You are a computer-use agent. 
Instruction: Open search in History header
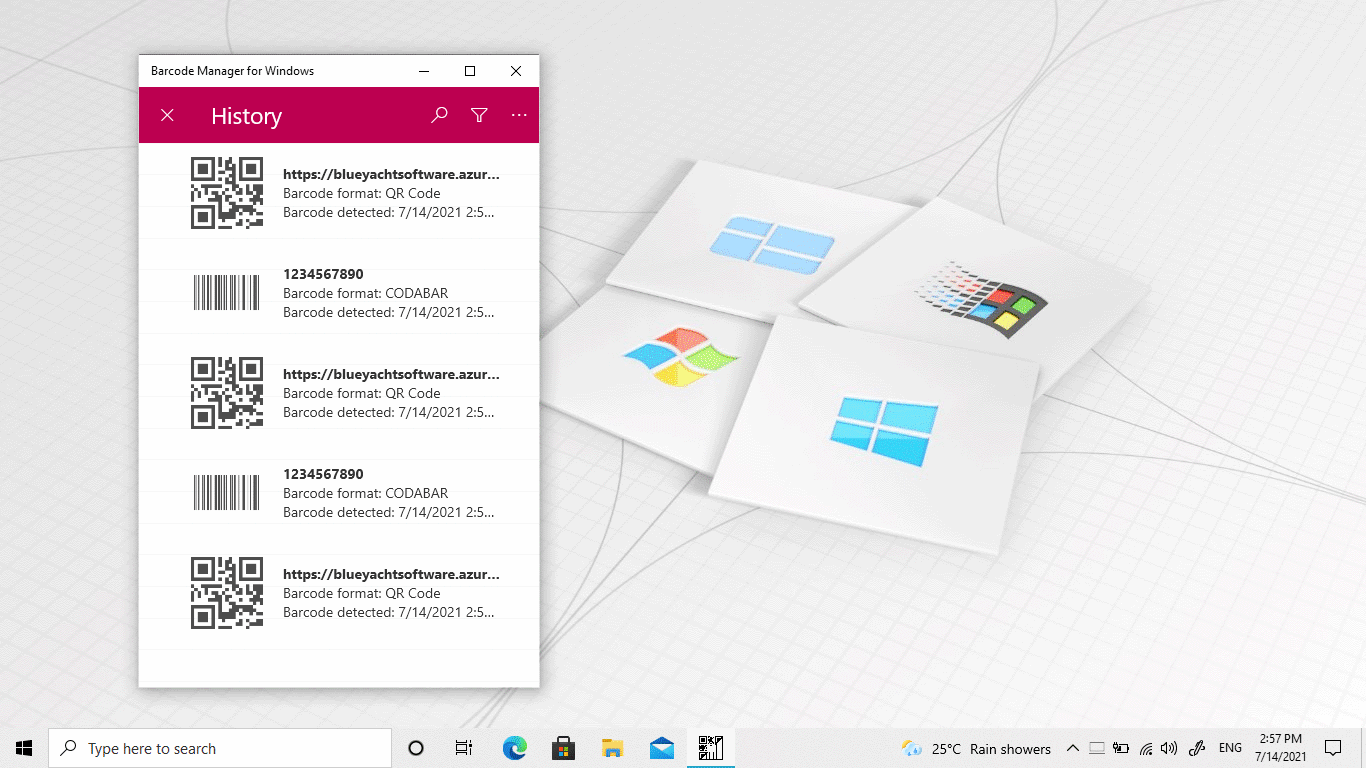[439, 116]
